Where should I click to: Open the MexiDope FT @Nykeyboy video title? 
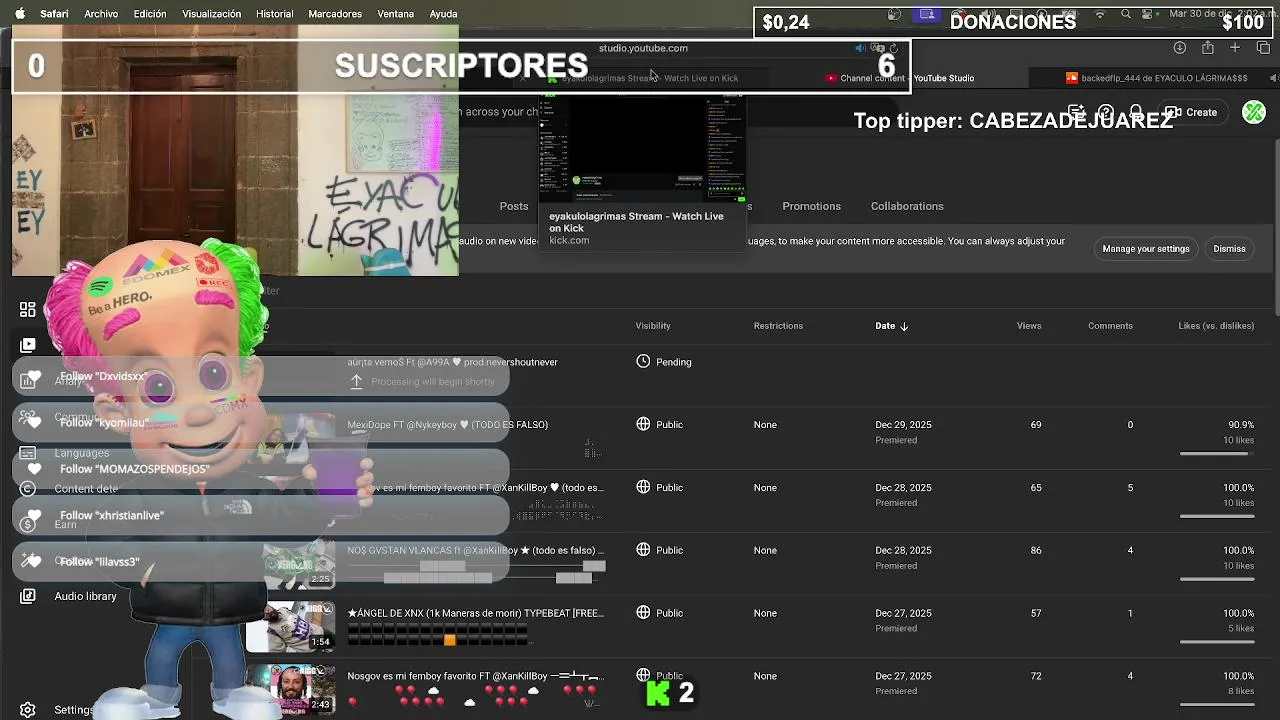447,425
